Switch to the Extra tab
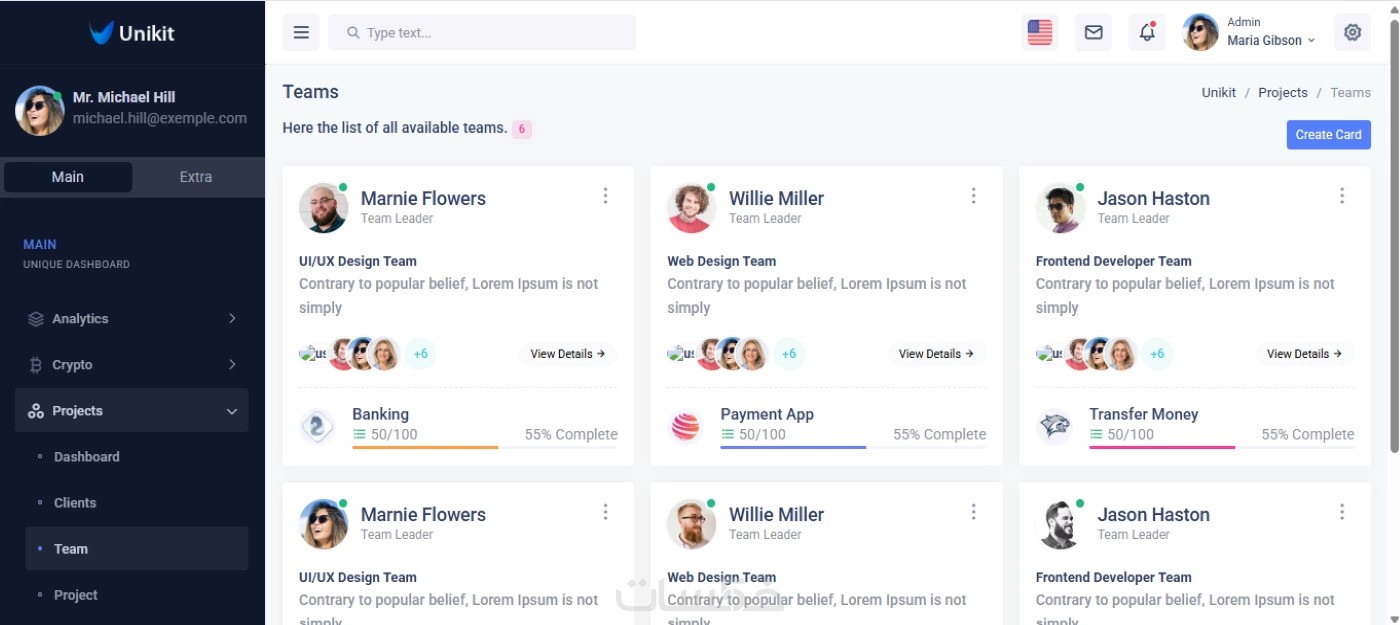The image size is (1400, 625). (196, 177)
